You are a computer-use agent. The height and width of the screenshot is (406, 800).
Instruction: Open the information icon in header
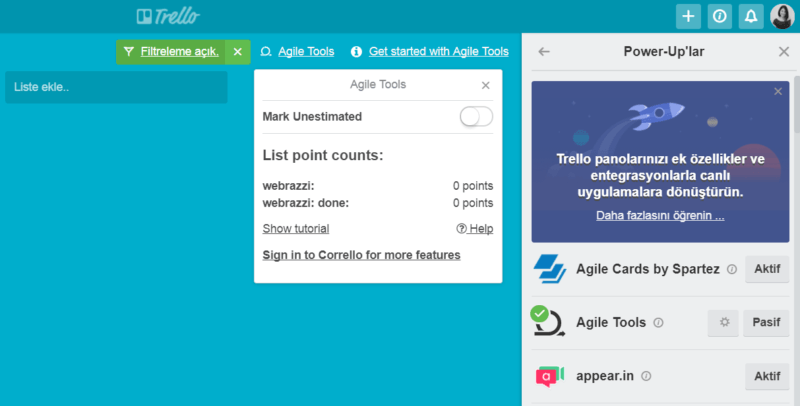point(719,16)
